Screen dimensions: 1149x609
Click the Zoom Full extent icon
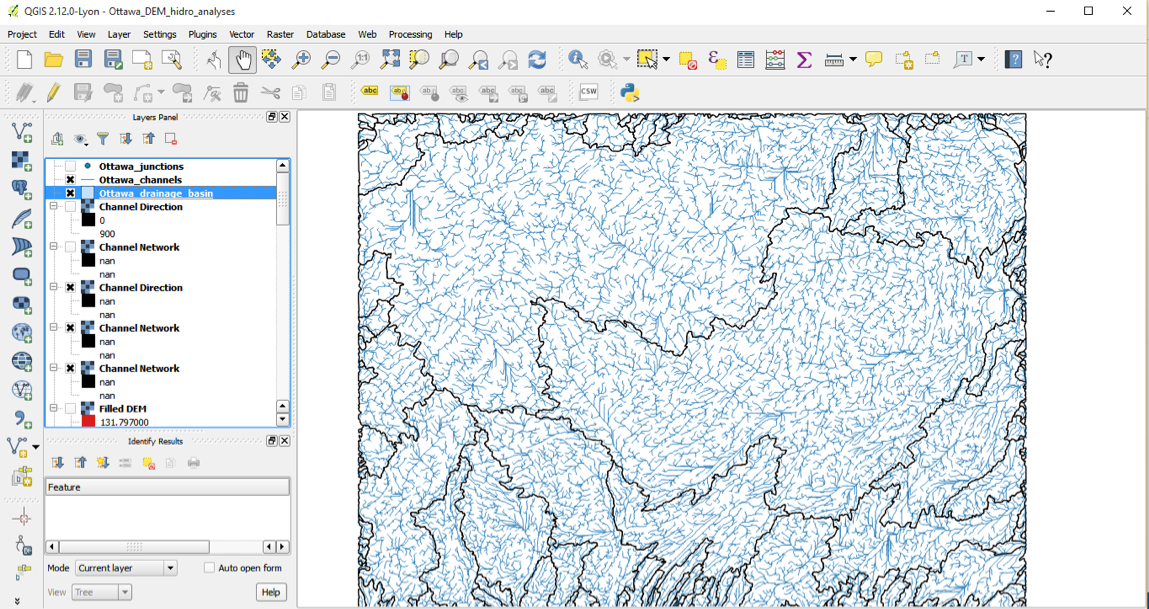coord(390,60)
